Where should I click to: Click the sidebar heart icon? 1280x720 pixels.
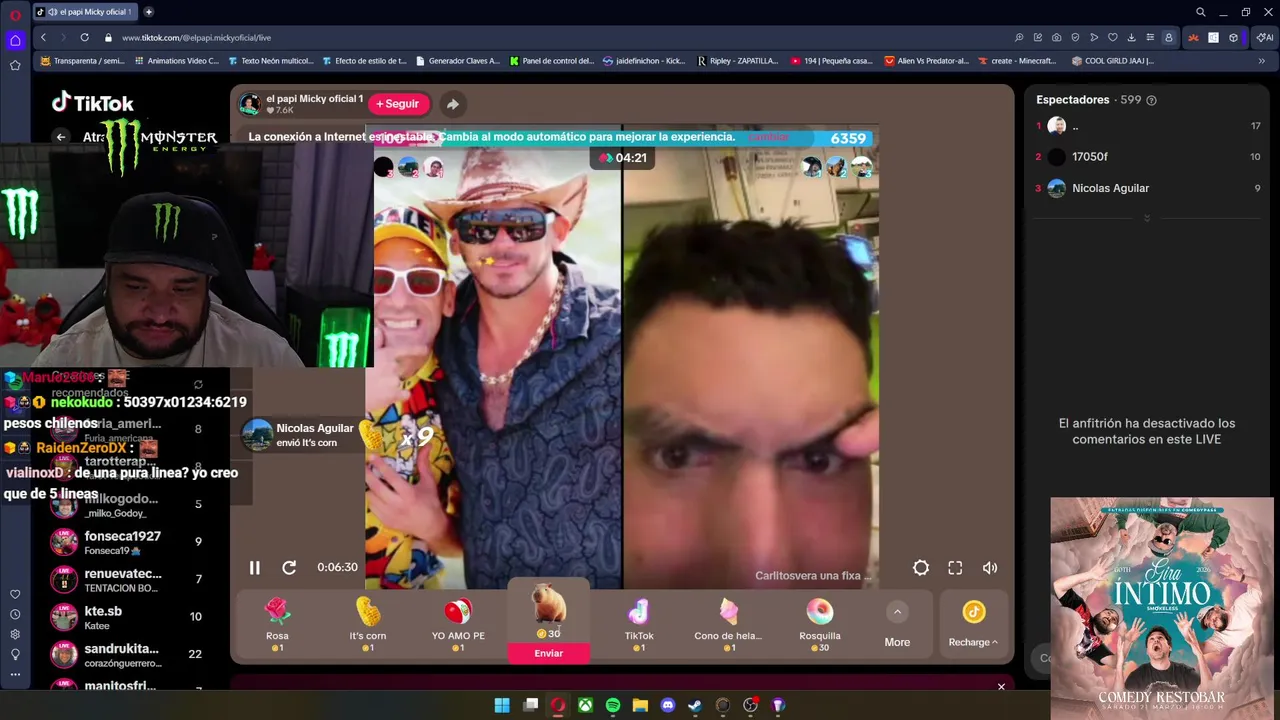15,594
